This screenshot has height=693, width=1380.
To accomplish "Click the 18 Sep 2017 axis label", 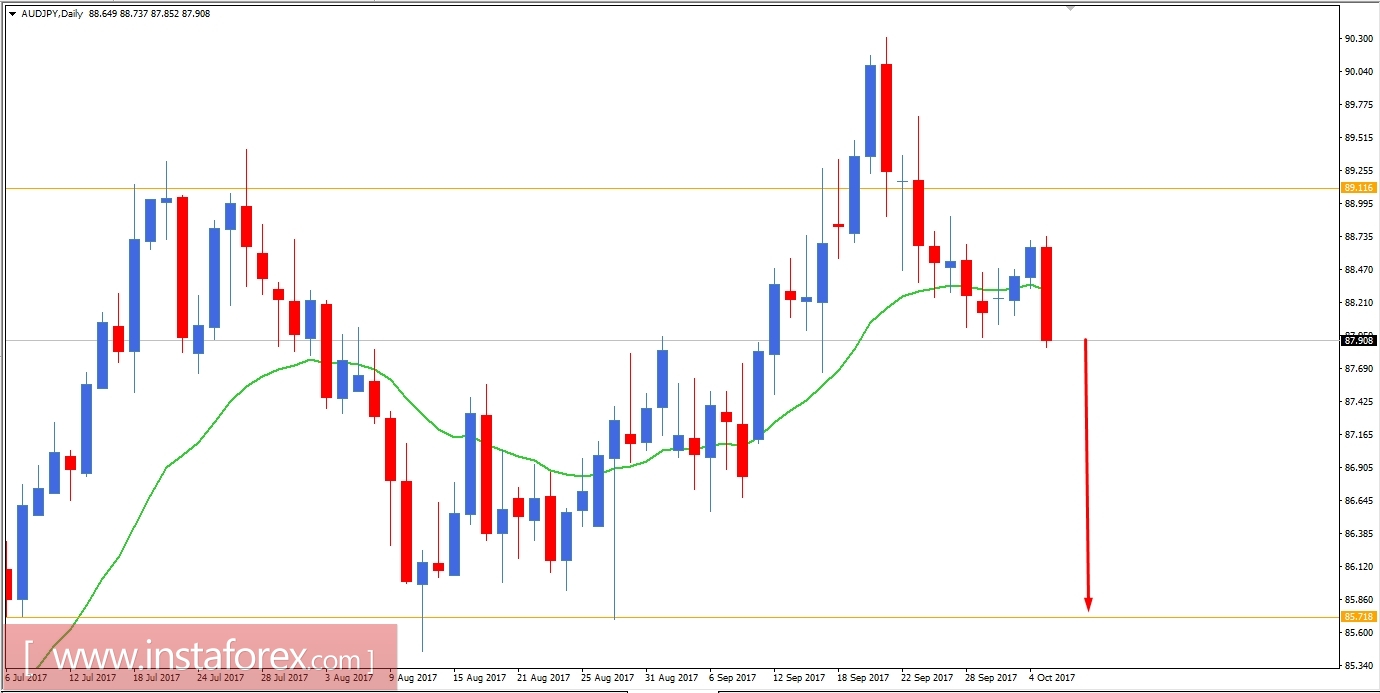I will click(x=861, y=677).
